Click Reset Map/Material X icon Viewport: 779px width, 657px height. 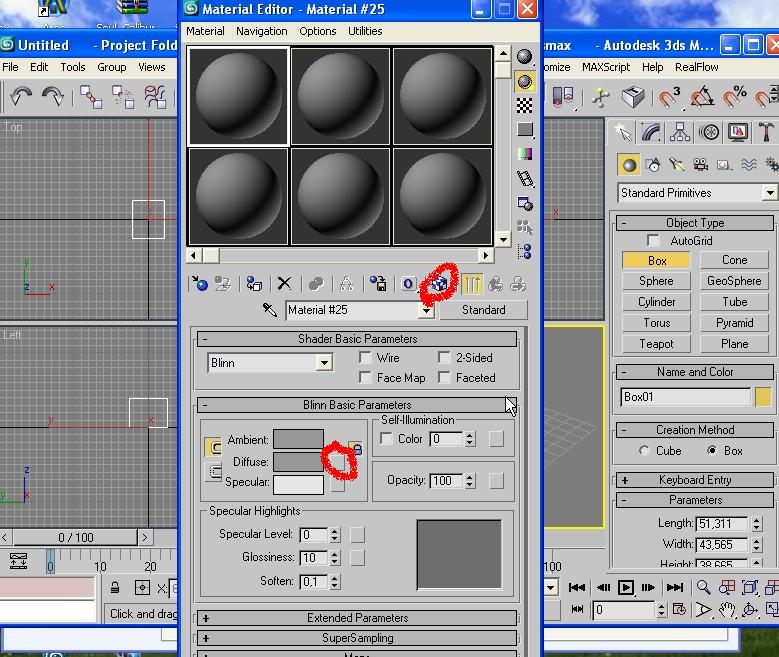284,284
